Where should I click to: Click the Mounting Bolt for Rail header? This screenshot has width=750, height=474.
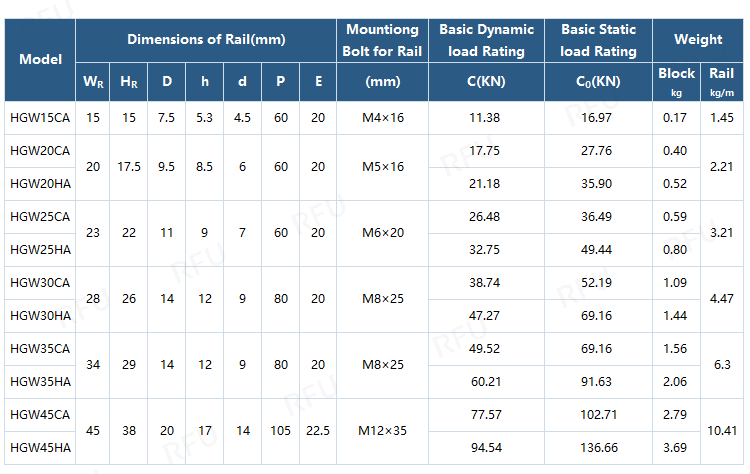pyautogui.click(x=383, y=40)
